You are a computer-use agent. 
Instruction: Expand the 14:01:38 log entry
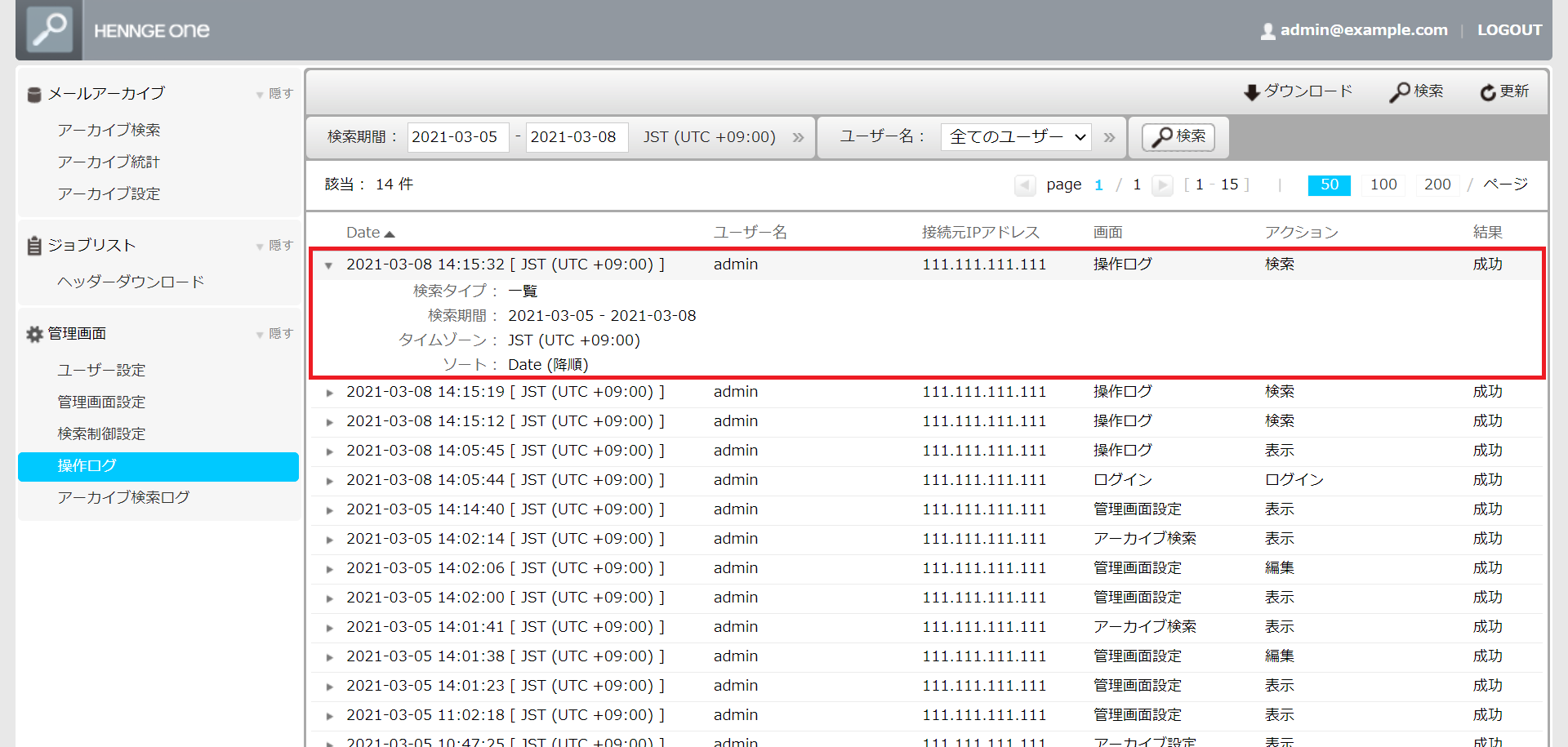pyautogui.click(x=330, y=657)
